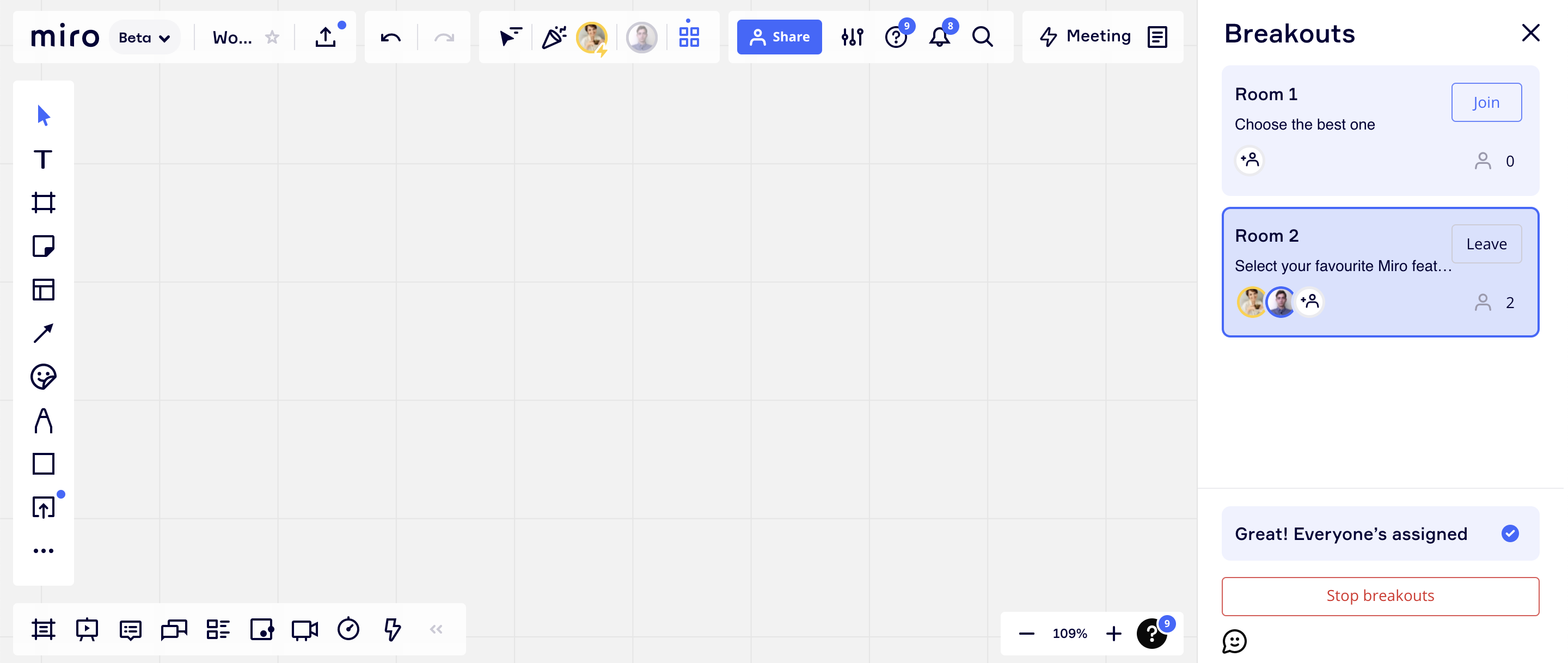Select the Sticky Note tool
Viewport: 1568px width, 663px height.
[x=43, y=247]
